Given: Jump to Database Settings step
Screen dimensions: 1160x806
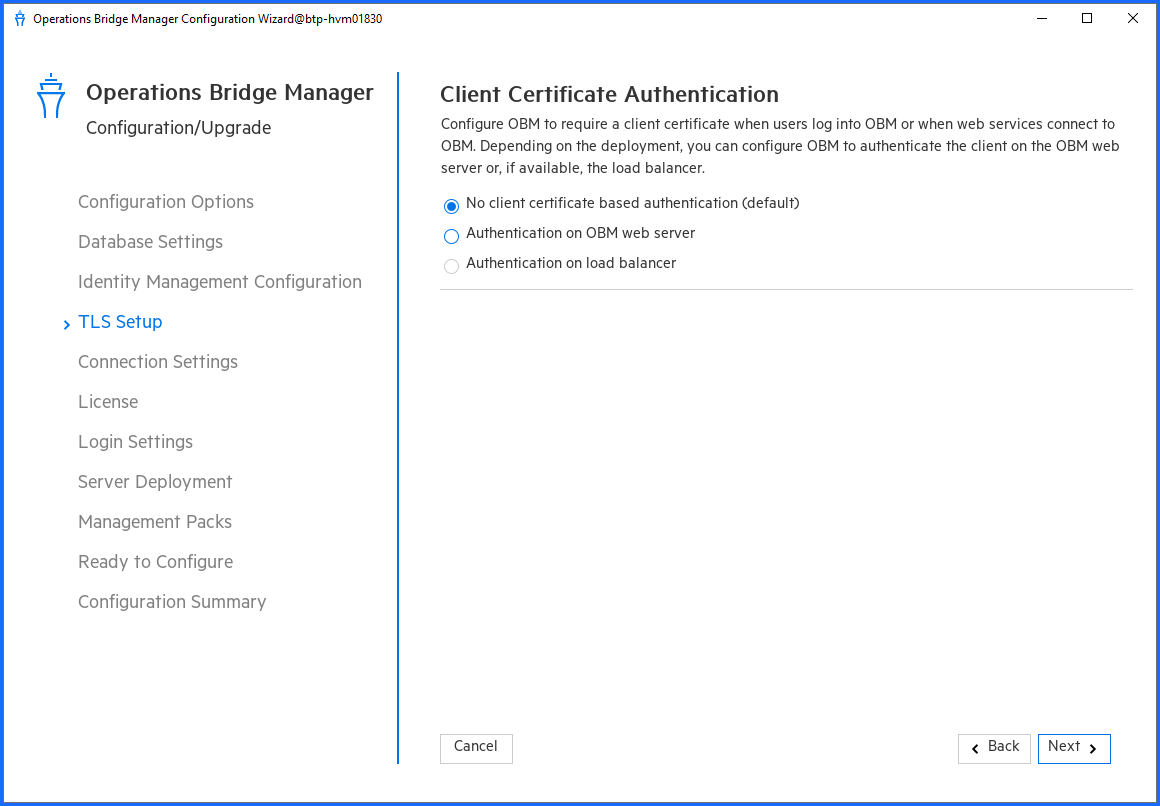Looking at the screenshot, I should (x=150, y=242).
